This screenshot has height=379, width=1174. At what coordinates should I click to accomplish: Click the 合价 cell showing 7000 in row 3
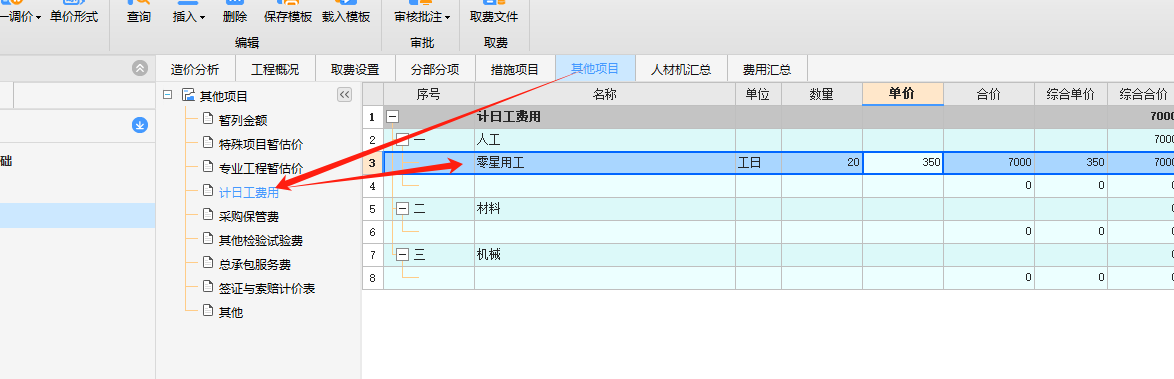point(989,163)
